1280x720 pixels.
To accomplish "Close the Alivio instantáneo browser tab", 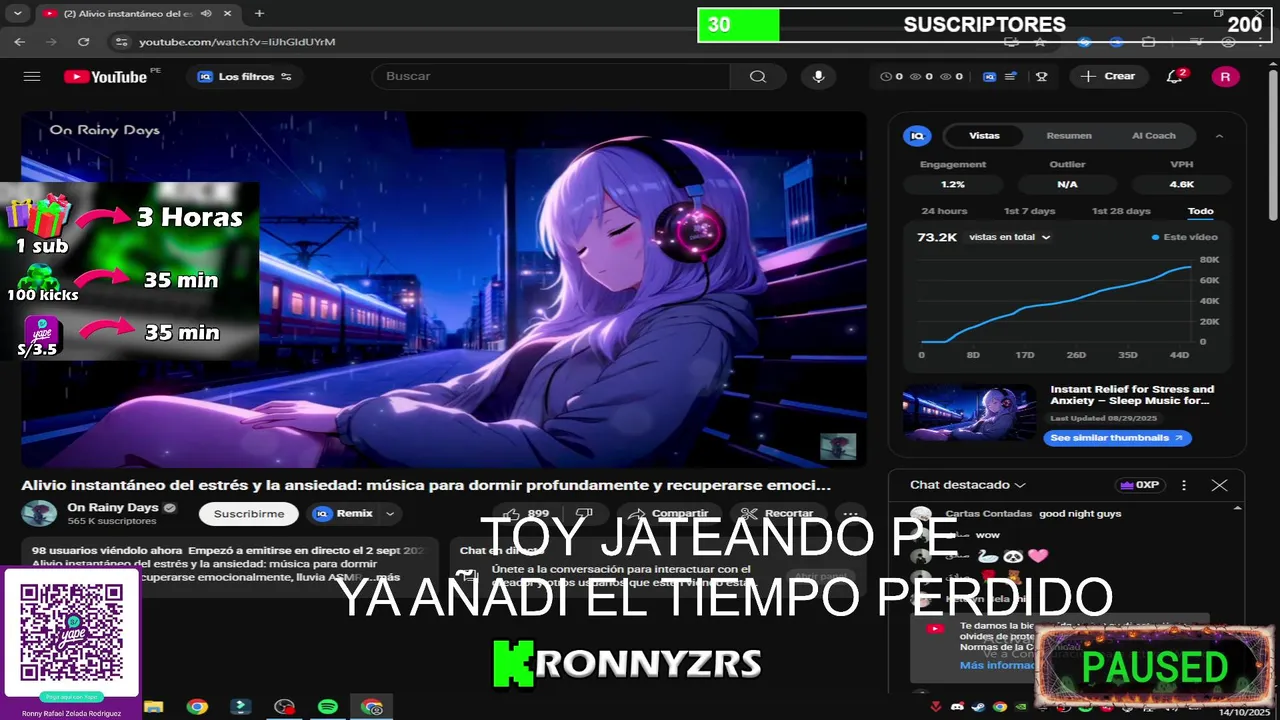I will [x=228, y=14].
